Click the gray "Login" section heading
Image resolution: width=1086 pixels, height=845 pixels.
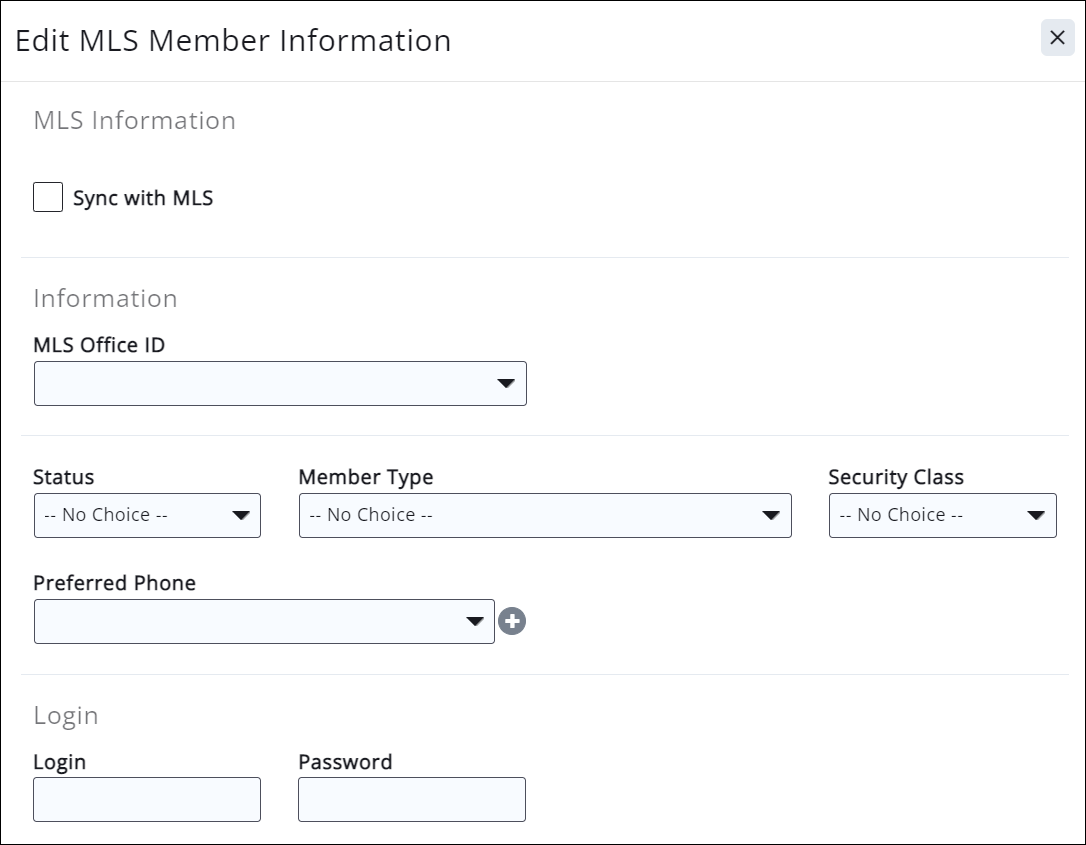(66, 715)
